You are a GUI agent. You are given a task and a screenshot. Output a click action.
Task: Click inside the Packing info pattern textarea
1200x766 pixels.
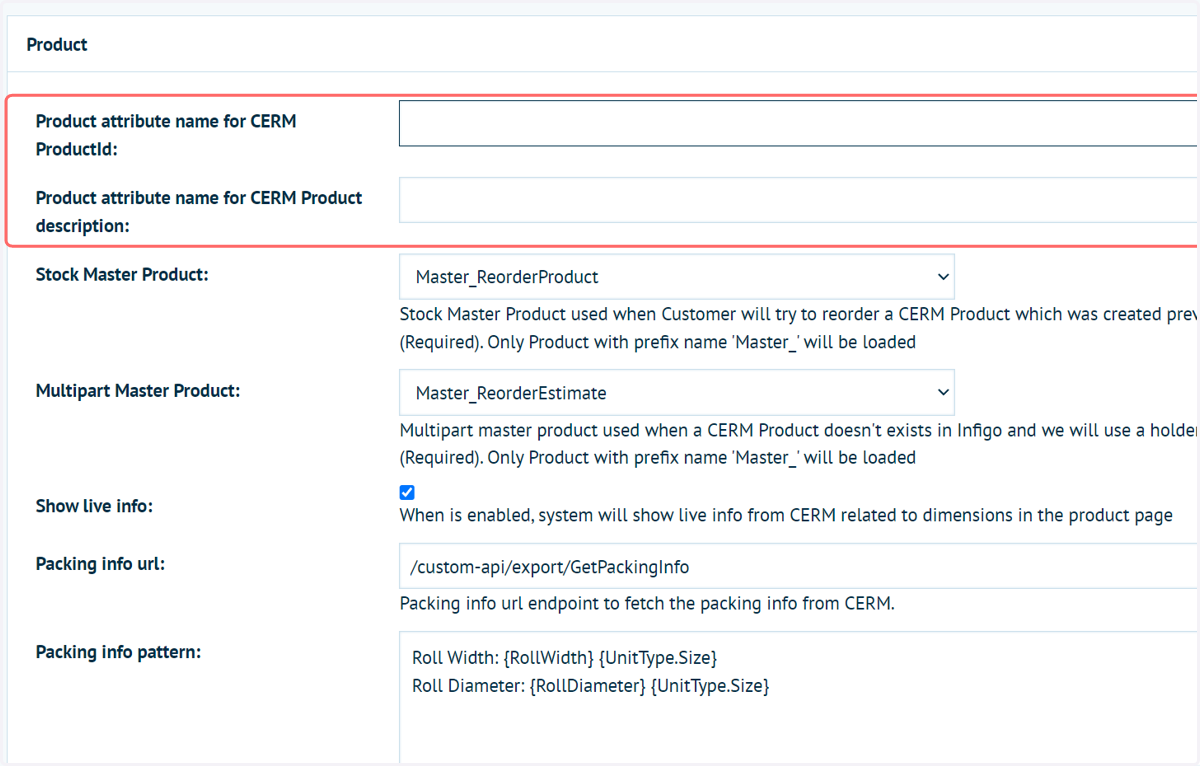[x=798, y=698]
